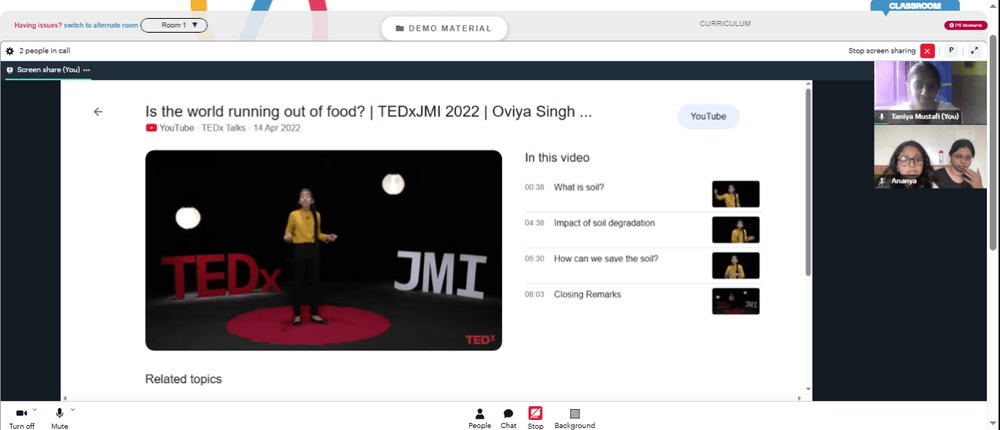
Task: Open the Demo Material button
Action: (x=444, y=28)
